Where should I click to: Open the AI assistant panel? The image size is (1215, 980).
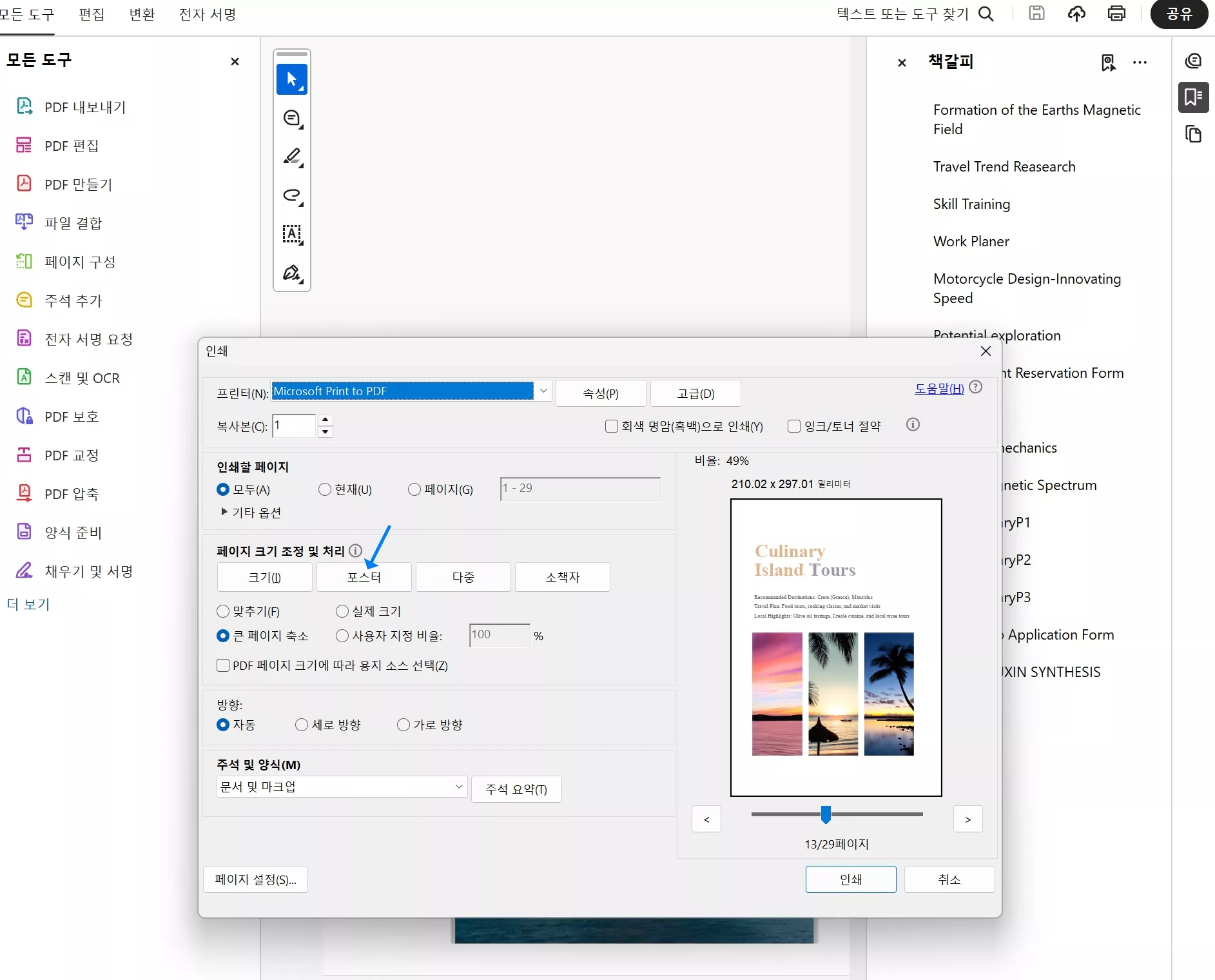[x=1193, y=60]
